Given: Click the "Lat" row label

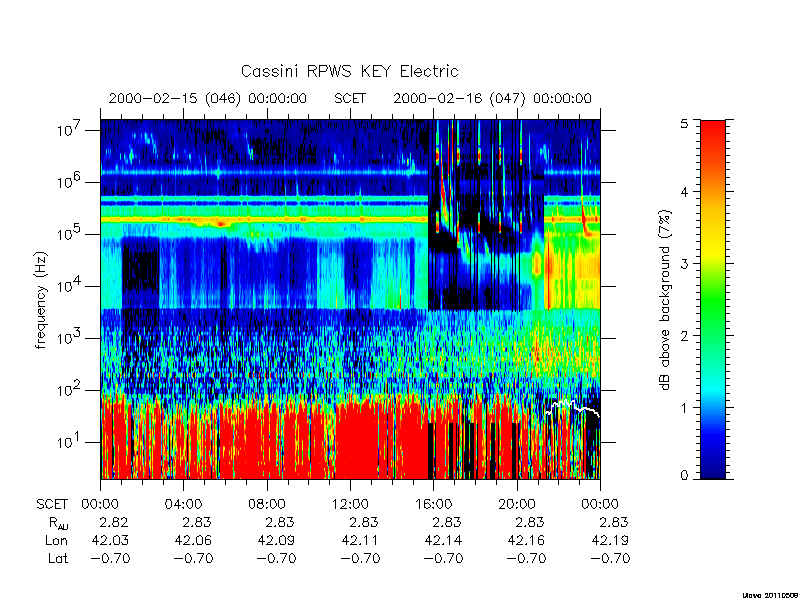Looking at the screenshot, I should [58, 559].
